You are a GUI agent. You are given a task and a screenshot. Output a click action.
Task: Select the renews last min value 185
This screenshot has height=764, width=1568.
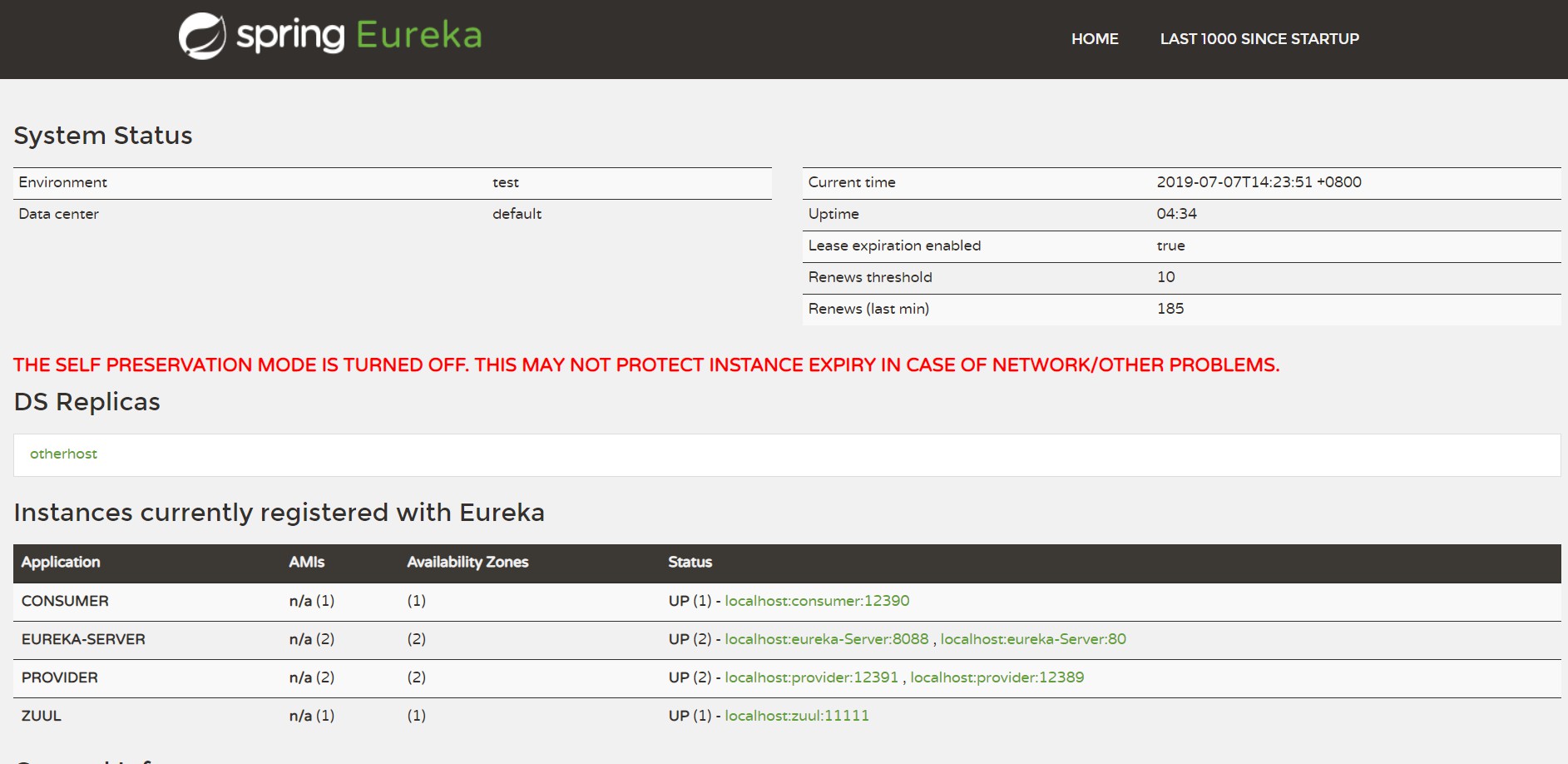(x=1170, y=309)
